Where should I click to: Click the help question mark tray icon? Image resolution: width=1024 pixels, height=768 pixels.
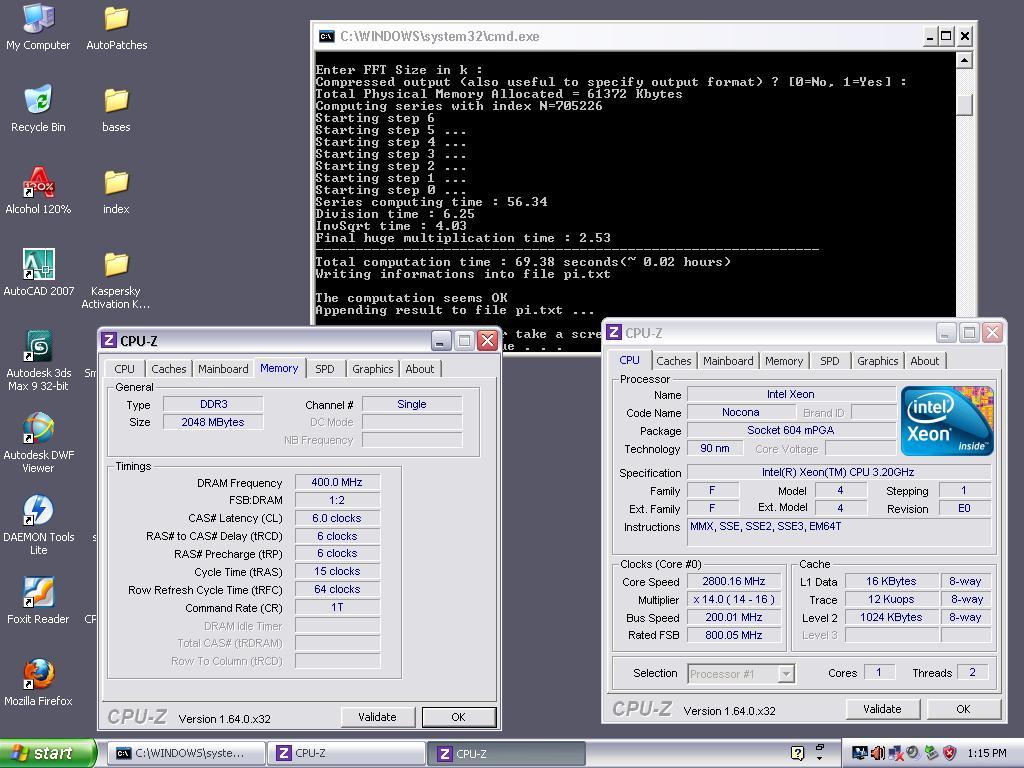(797, 753)
